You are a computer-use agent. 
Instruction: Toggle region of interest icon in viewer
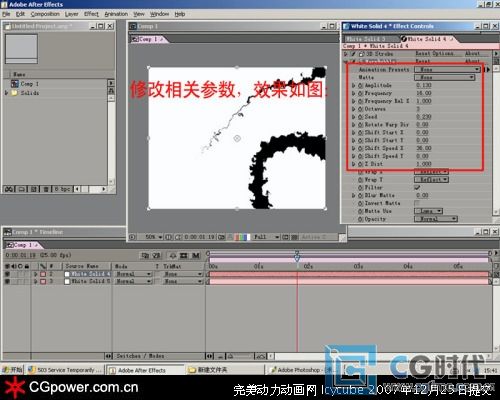tap(286, 237)
